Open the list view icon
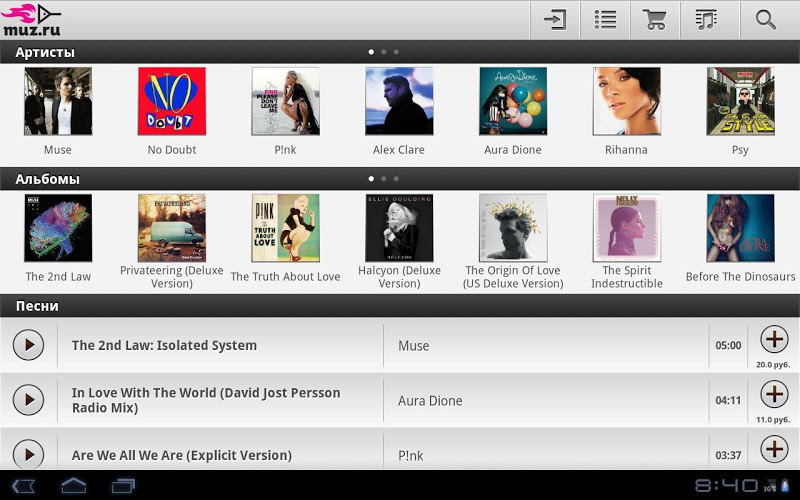 605,20
